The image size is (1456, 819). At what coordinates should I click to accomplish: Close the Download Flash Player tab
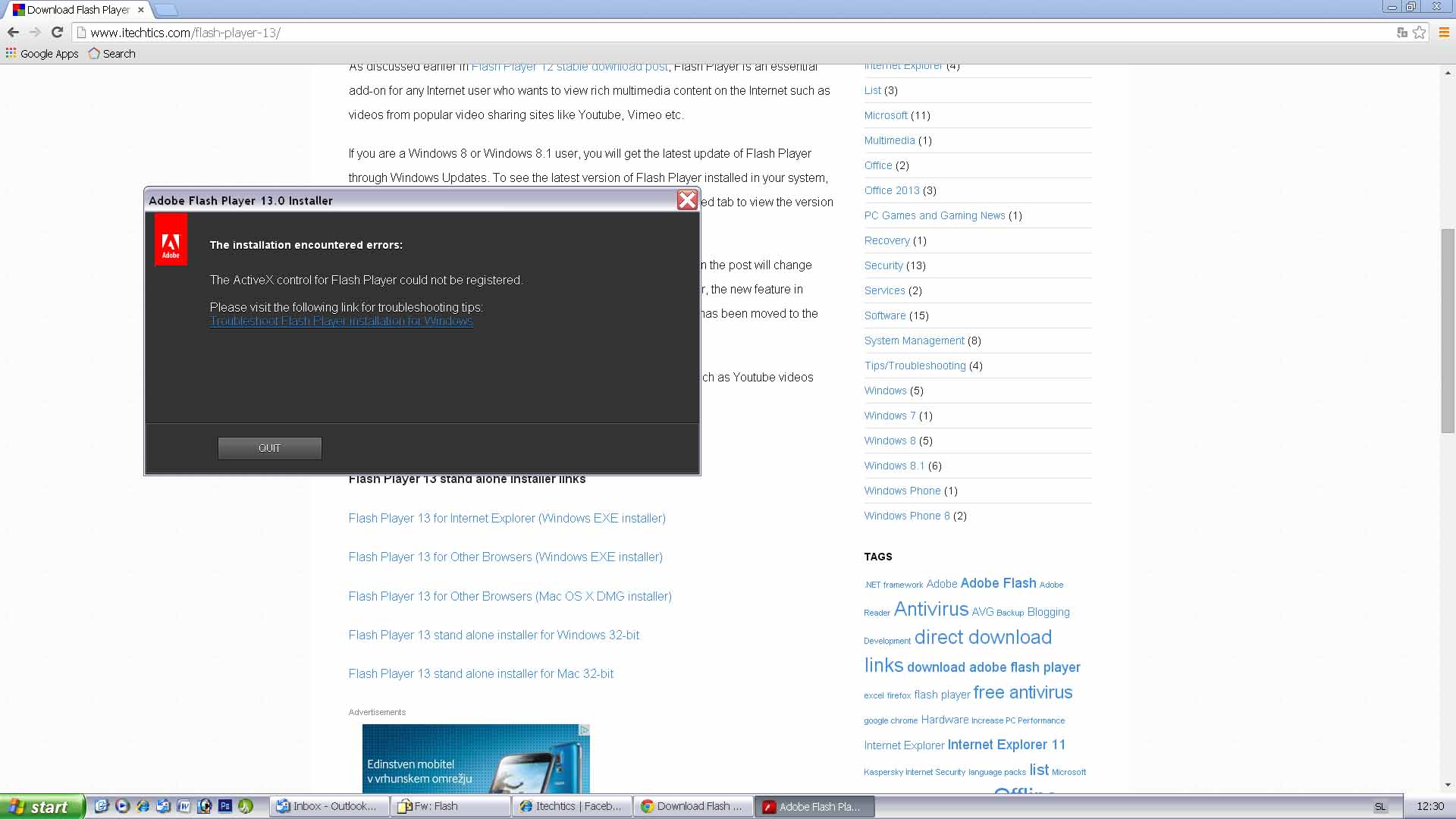pyautogui.click(x=140, y=10)
